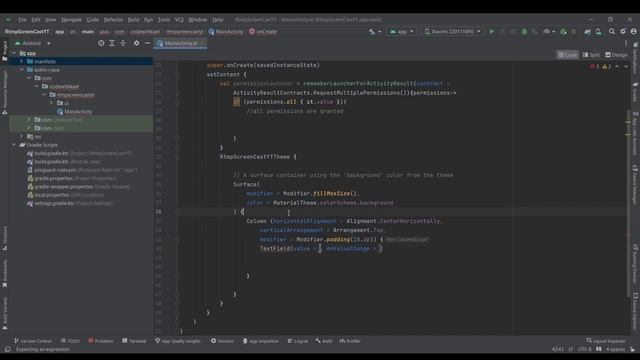The height and width of the screenshot is (360, 640).
Task: Toggle Build Variants left stripe
Action: (x=5, y=313)
